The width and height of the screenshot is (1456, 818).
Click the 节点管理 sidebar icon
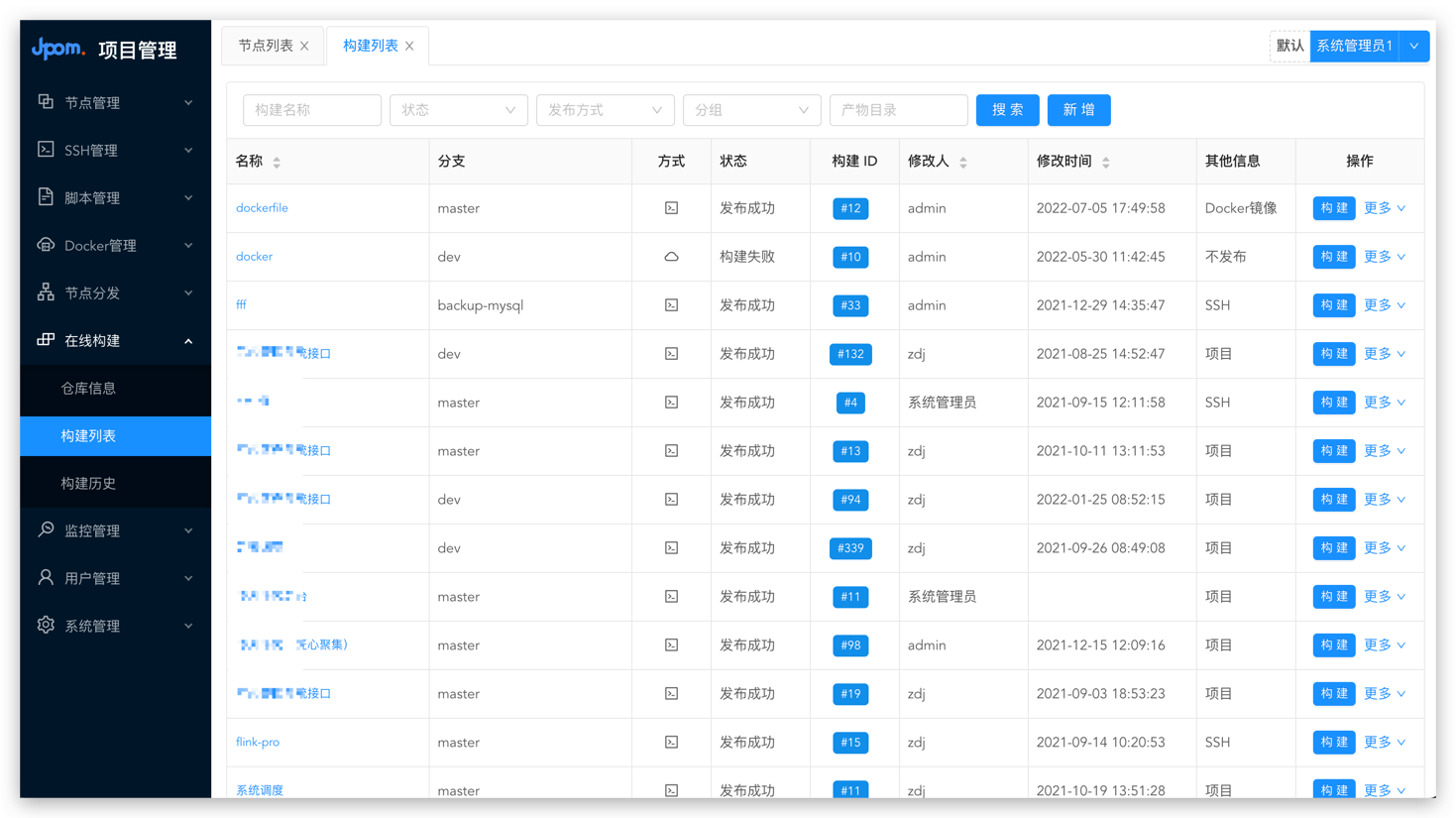pos(46,102)
